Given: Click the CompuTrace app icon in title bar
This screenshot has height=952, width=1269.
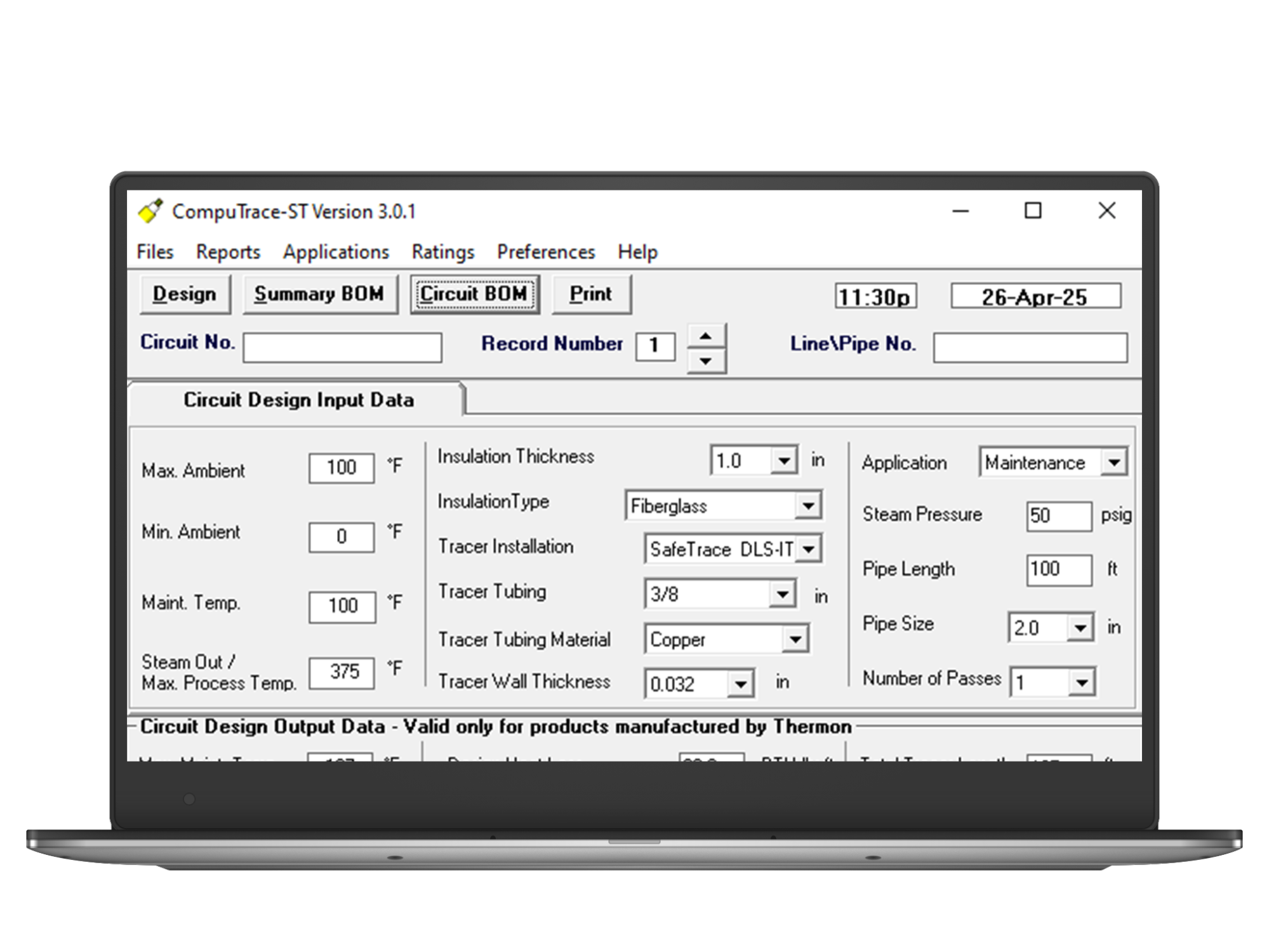Looking at the screenshot, I should tap(150, 211).
